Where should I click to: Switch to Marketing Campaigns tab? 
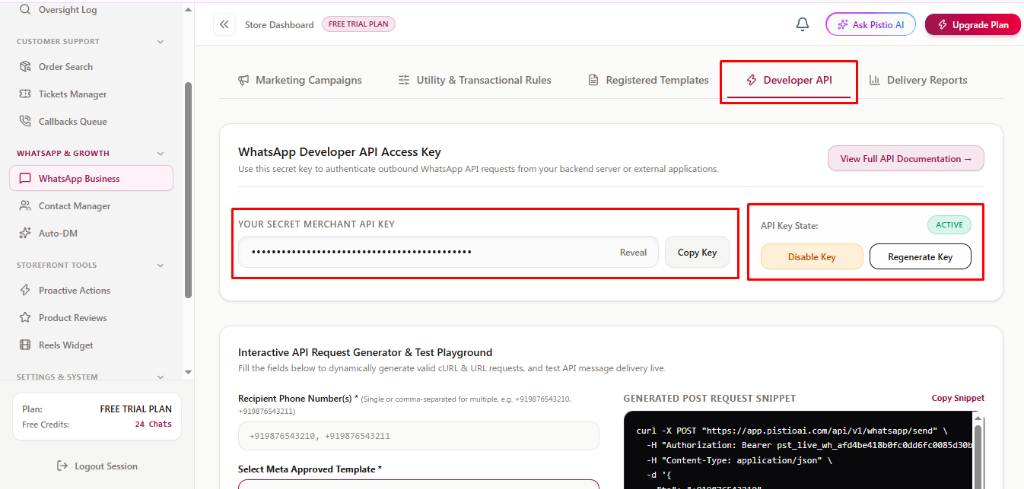300,80
